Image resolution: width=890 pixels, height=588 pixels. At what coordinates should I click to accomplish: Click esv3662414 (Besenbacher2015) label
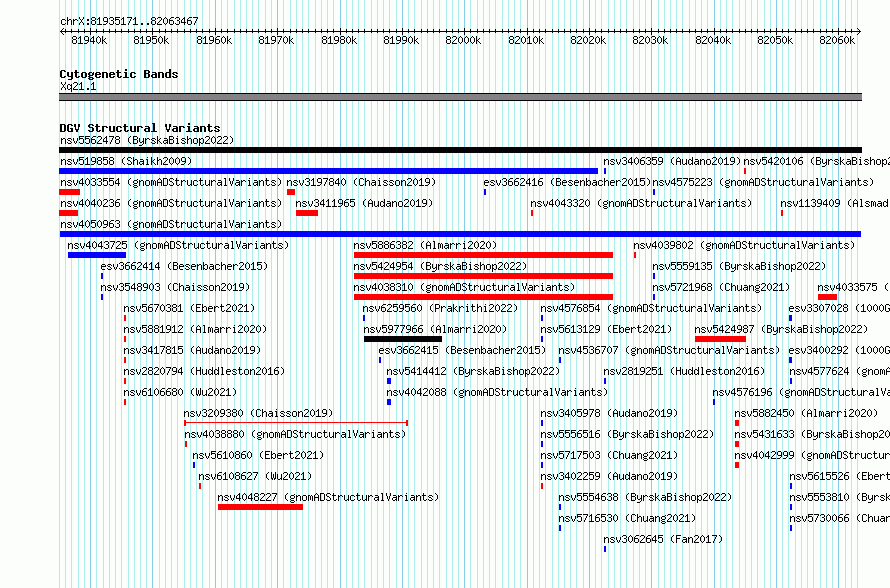[184, 266]
